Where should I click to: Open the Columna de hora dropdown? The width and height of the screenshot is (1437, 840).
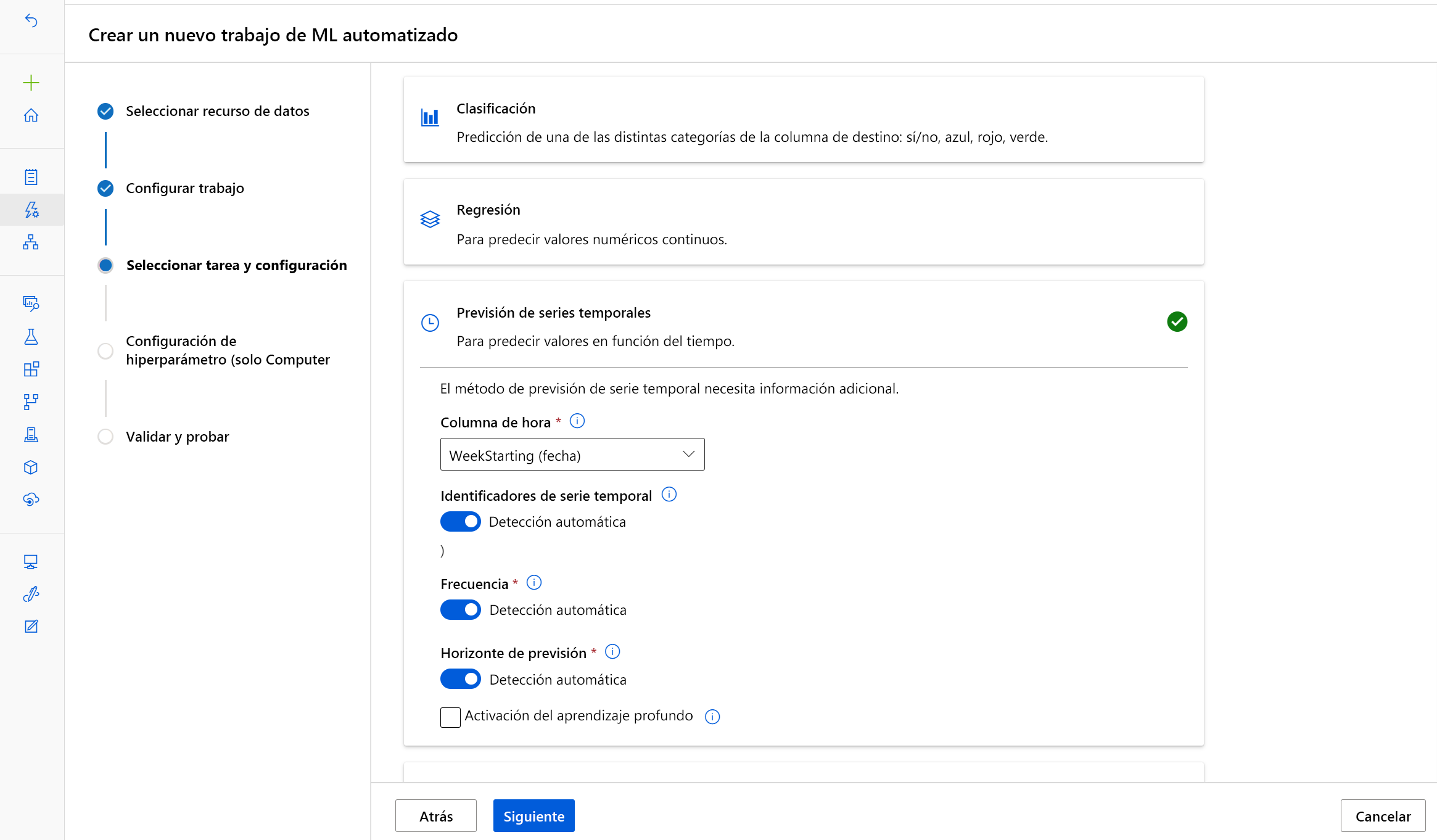(x=572, y=455)
